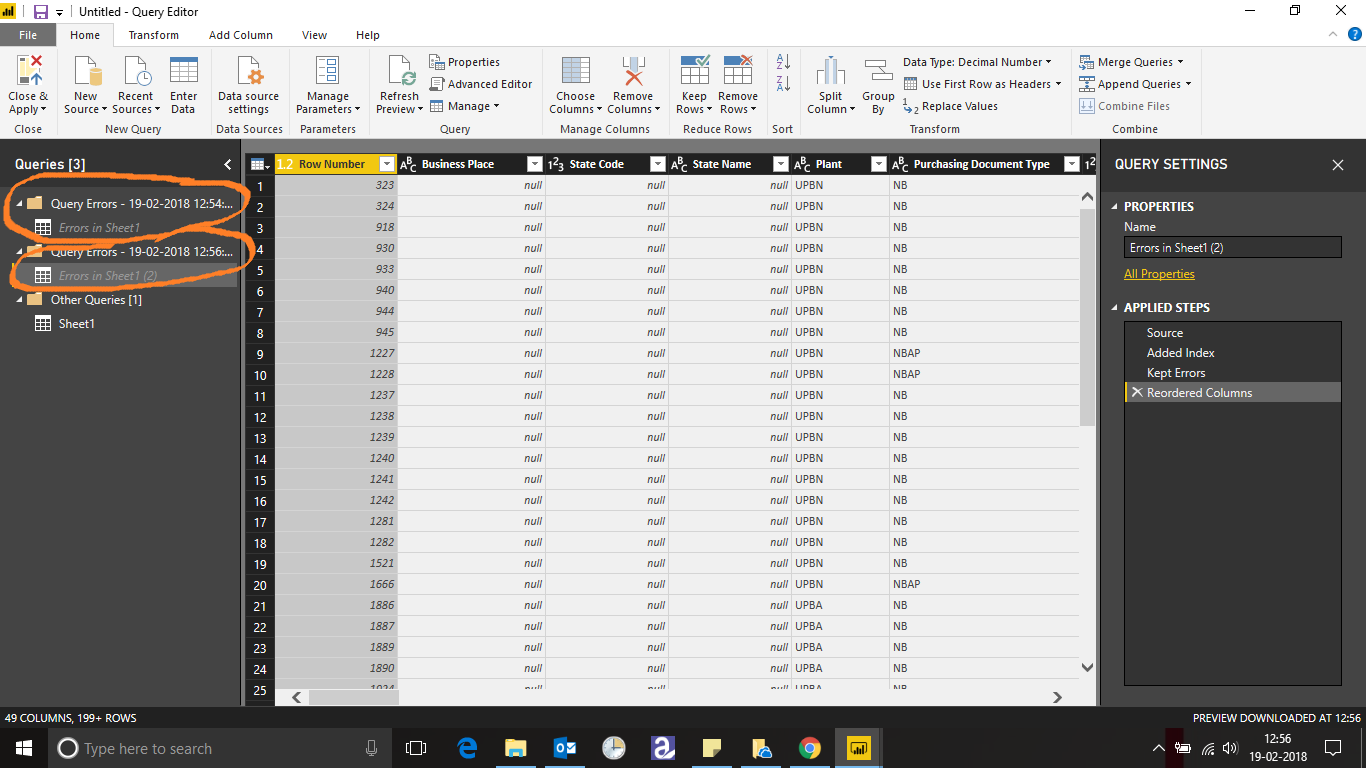Viewport: 1366px width, 768px height.
Task: Click the Close & Apply icon
Action: pyautogui.click(x=29, y=72)
